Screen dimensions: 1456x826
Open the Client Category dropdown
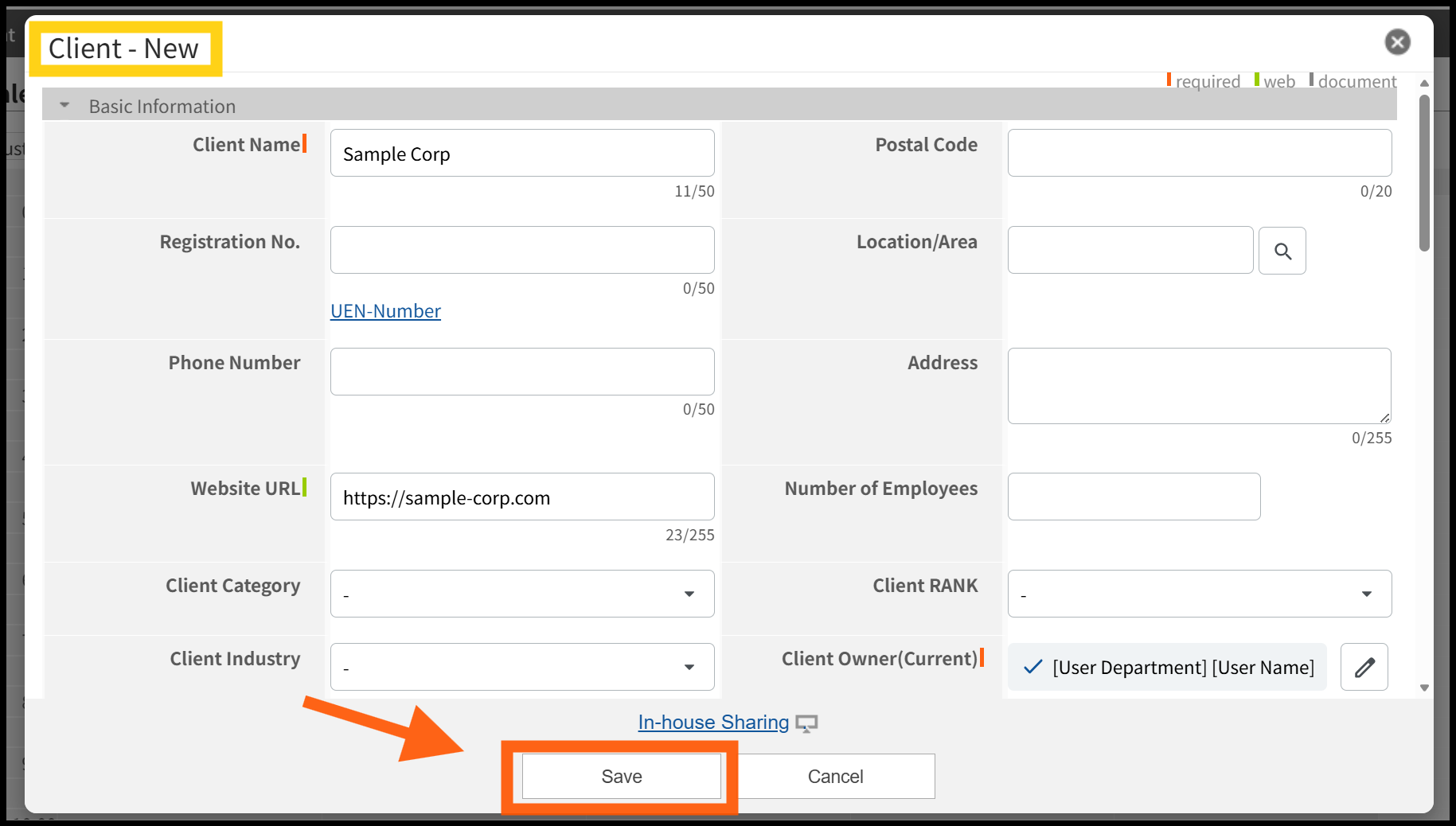(x=522, y=594)
